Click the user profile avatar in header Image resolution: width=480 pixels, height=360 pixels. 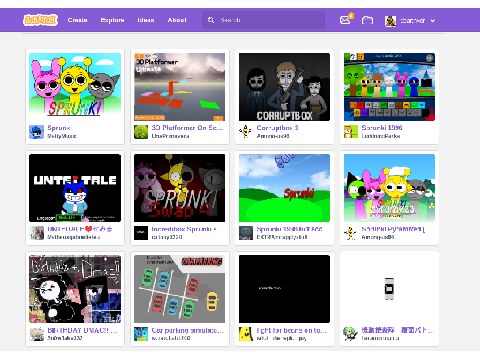coord(390,21)
